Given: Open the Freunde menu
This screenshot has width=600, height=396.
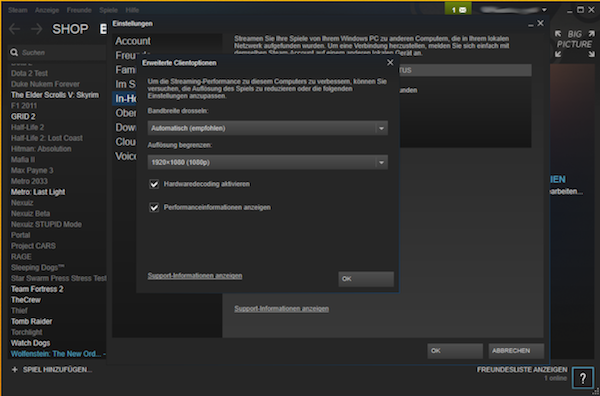Looking at the screenshot, I should point(79,10).
